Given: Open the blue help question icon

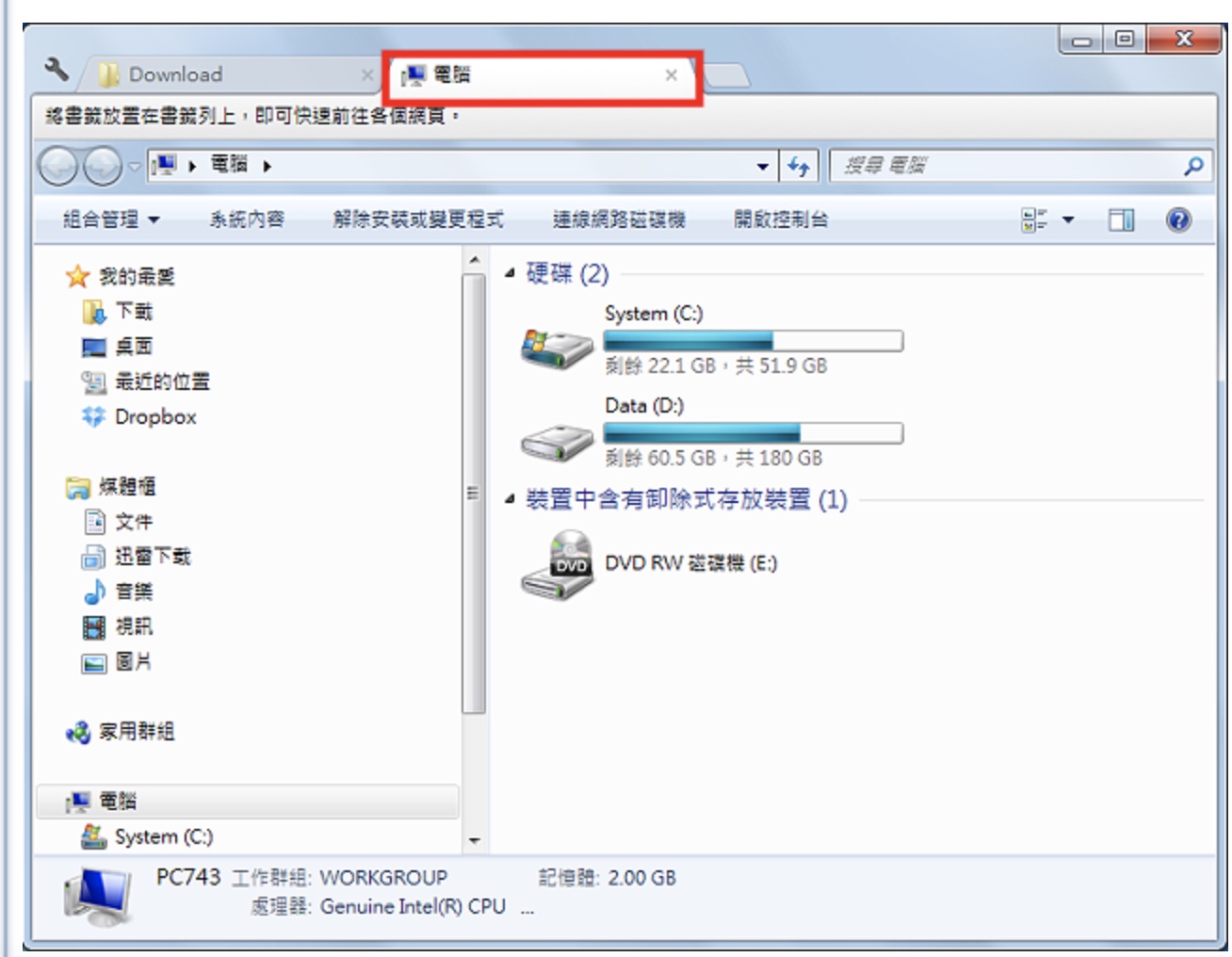Looking at the screenshot, I should pyautogui.click(x=1177, y=220).
